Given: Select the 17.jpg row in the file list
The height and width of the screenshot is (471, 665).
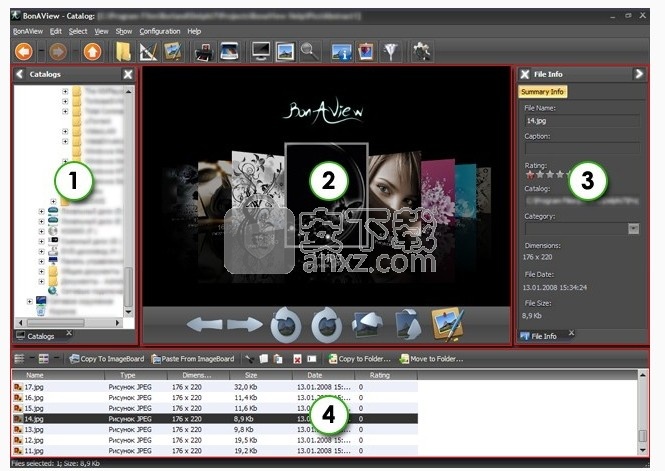Looking at the screenshot, I should tap(215, 387).
